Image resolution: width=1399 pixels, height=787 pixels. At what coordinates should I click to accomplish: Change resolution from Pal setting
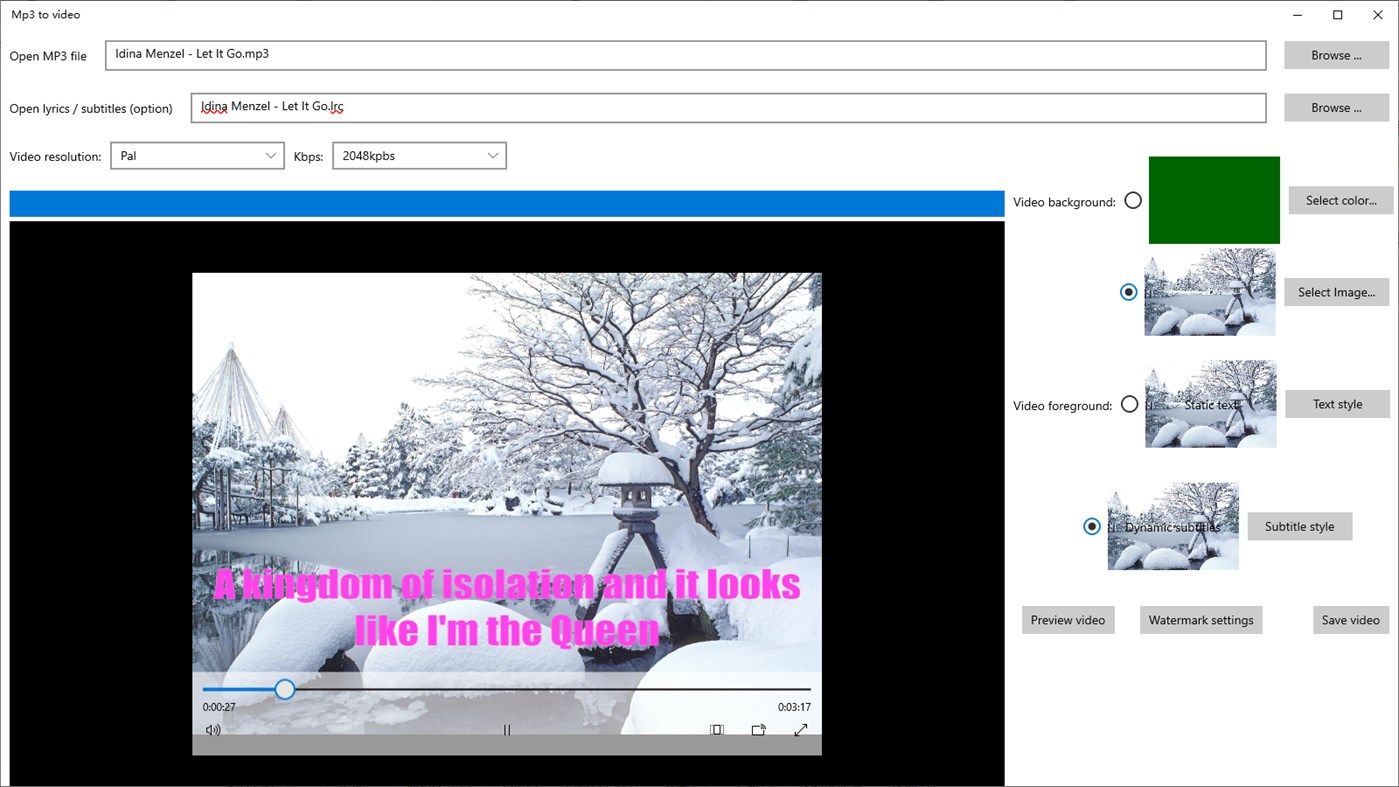[197, 155]
